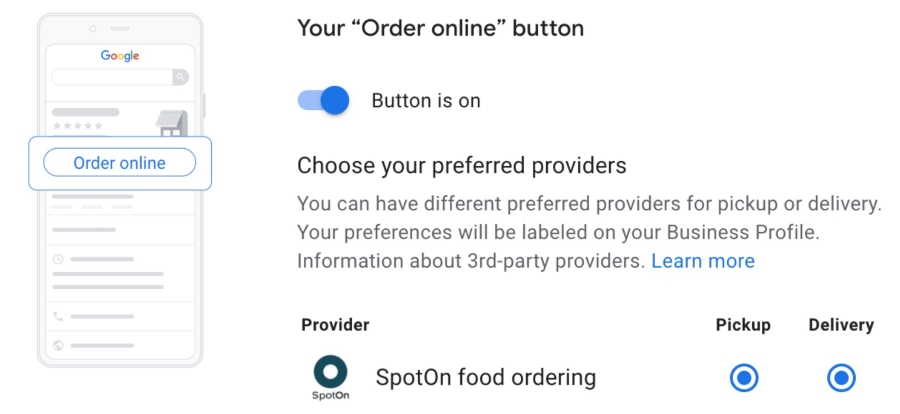This screenshot has height=414, width=900.
Task: Click the Pickup column header
Action: (x=743, y=325)
